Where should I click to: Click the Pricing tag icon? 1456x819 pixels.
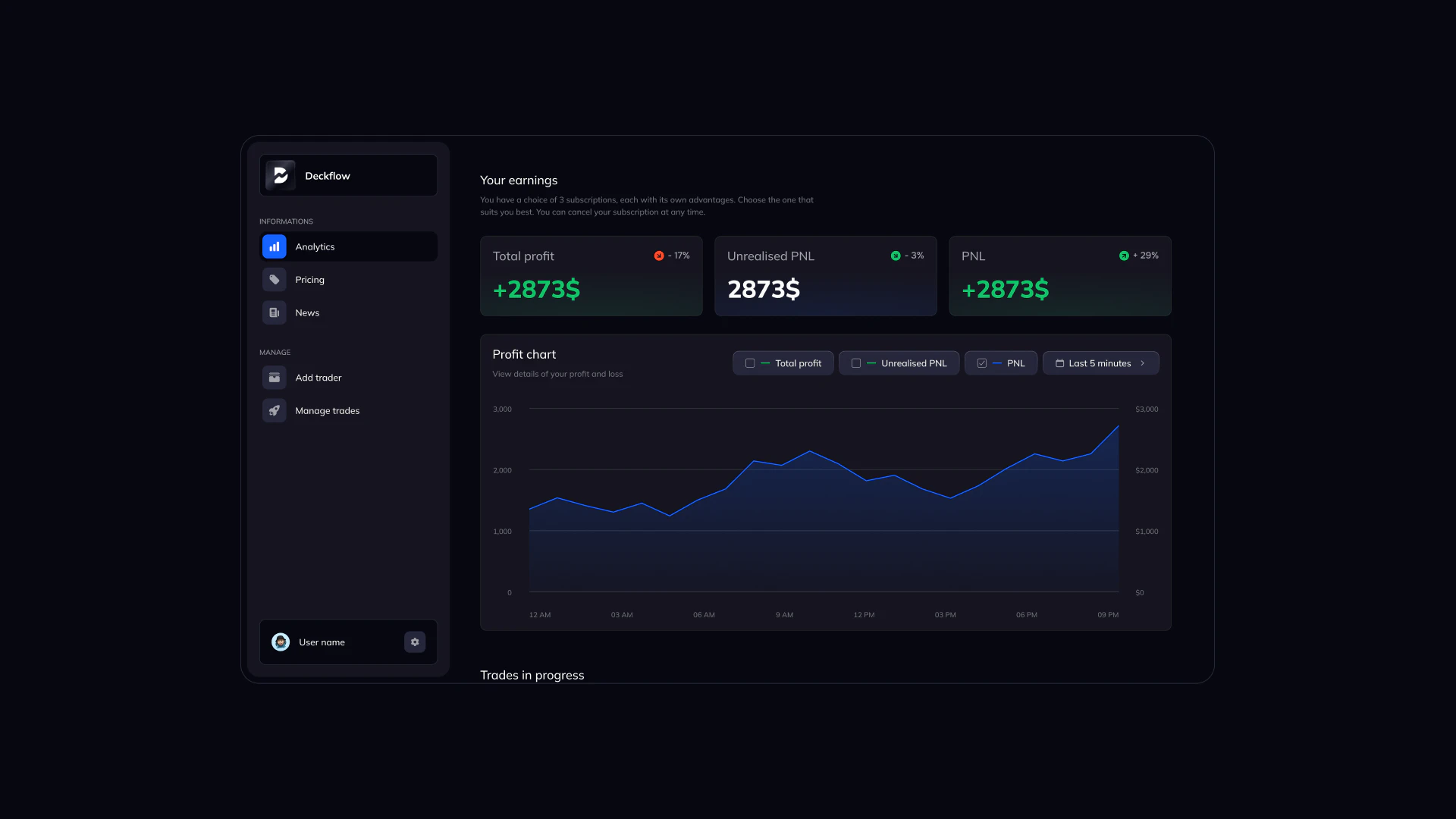pos(274,279)
